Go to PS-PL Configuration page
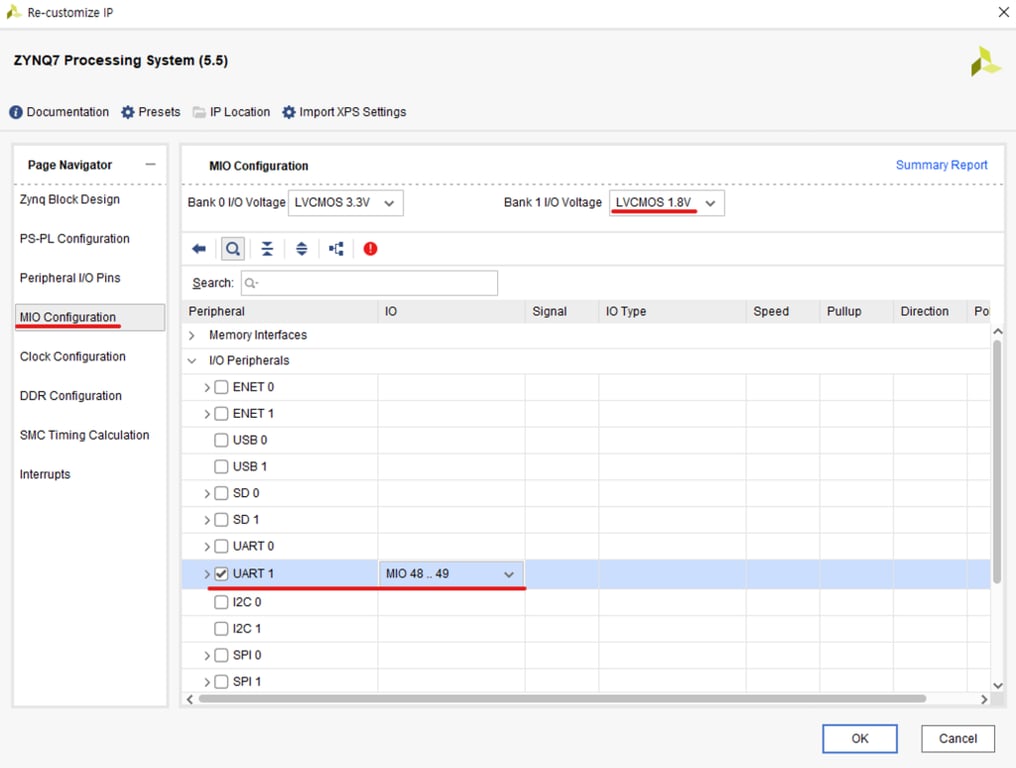 (x=75, y=239)
